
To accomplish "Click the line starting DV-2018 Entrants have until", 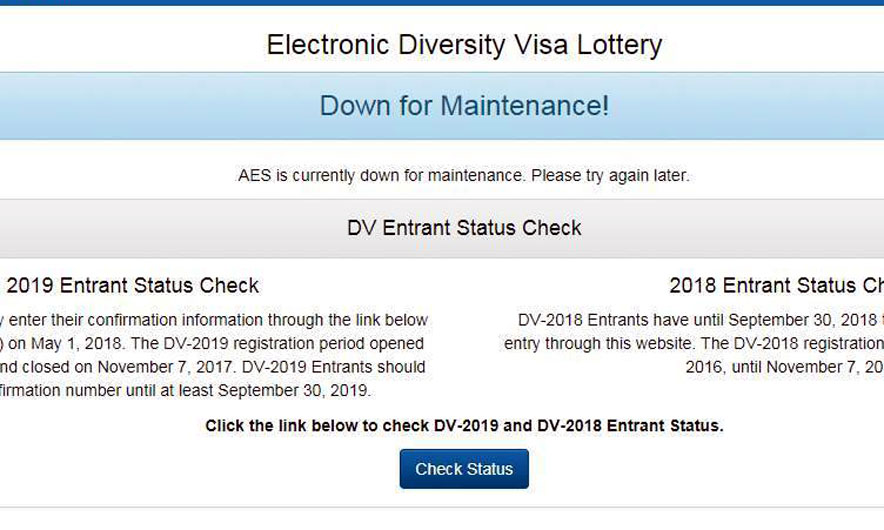I will (700, 320).
